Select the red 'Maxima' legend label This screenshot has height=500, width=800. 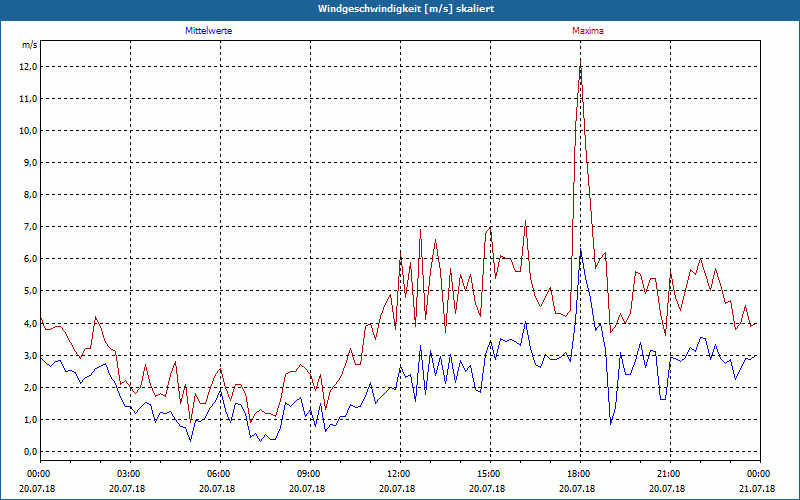588,31
